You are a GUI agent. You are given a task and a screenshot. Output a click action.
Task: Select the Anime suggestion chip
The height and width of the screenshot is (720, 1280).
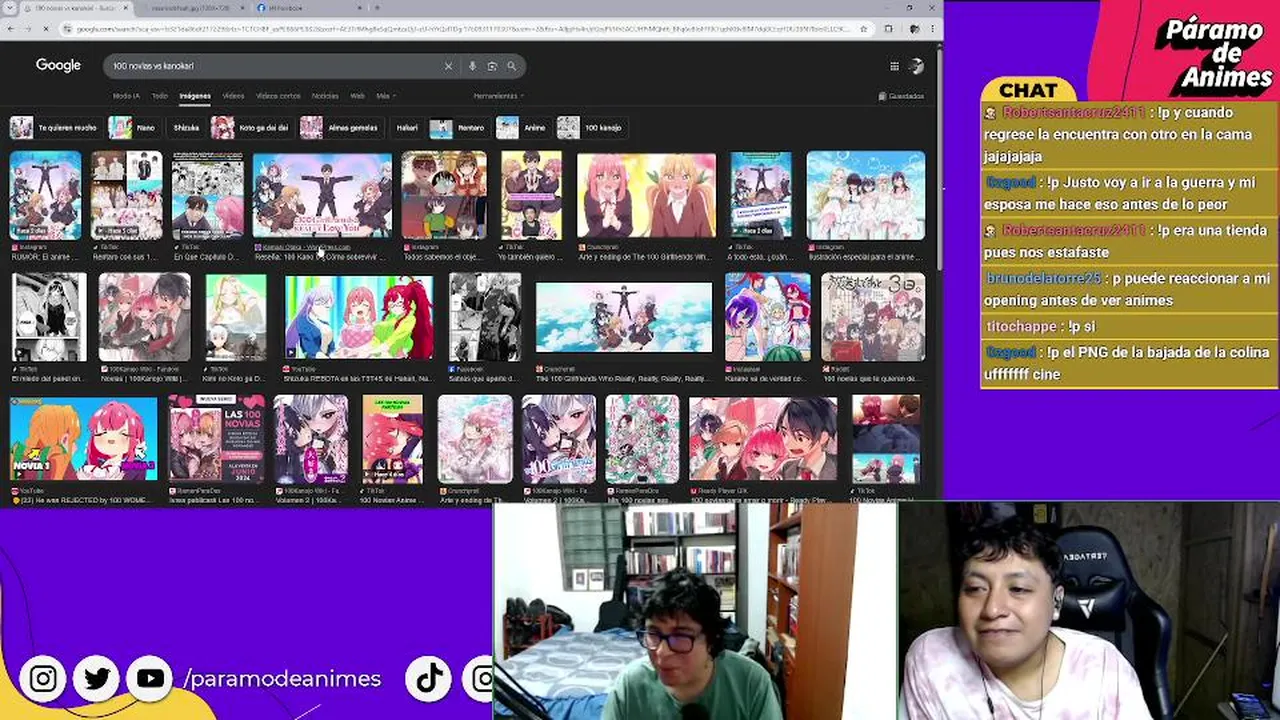(x=522, y=128)
